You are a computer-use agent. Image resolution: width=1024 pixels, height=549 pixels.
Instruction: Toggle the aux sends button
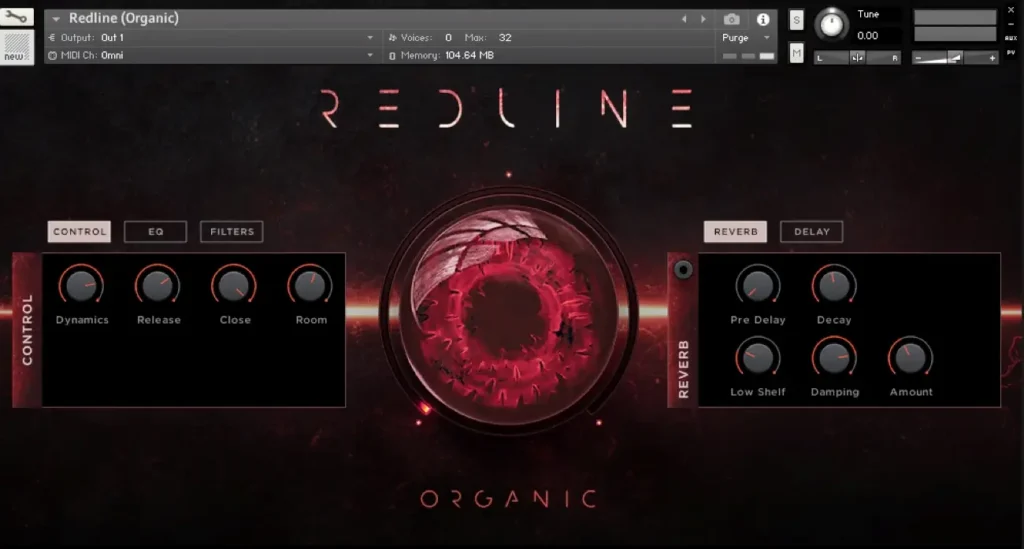[x=1011, y=38]
